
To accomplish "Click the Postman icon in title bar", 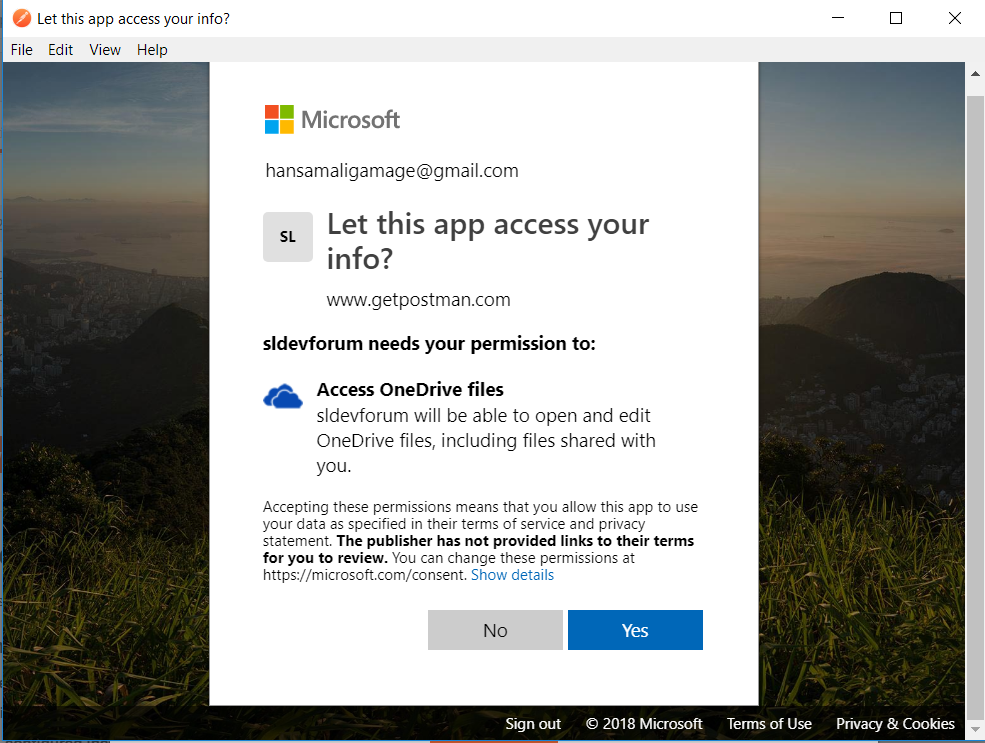I will [21, 18].
